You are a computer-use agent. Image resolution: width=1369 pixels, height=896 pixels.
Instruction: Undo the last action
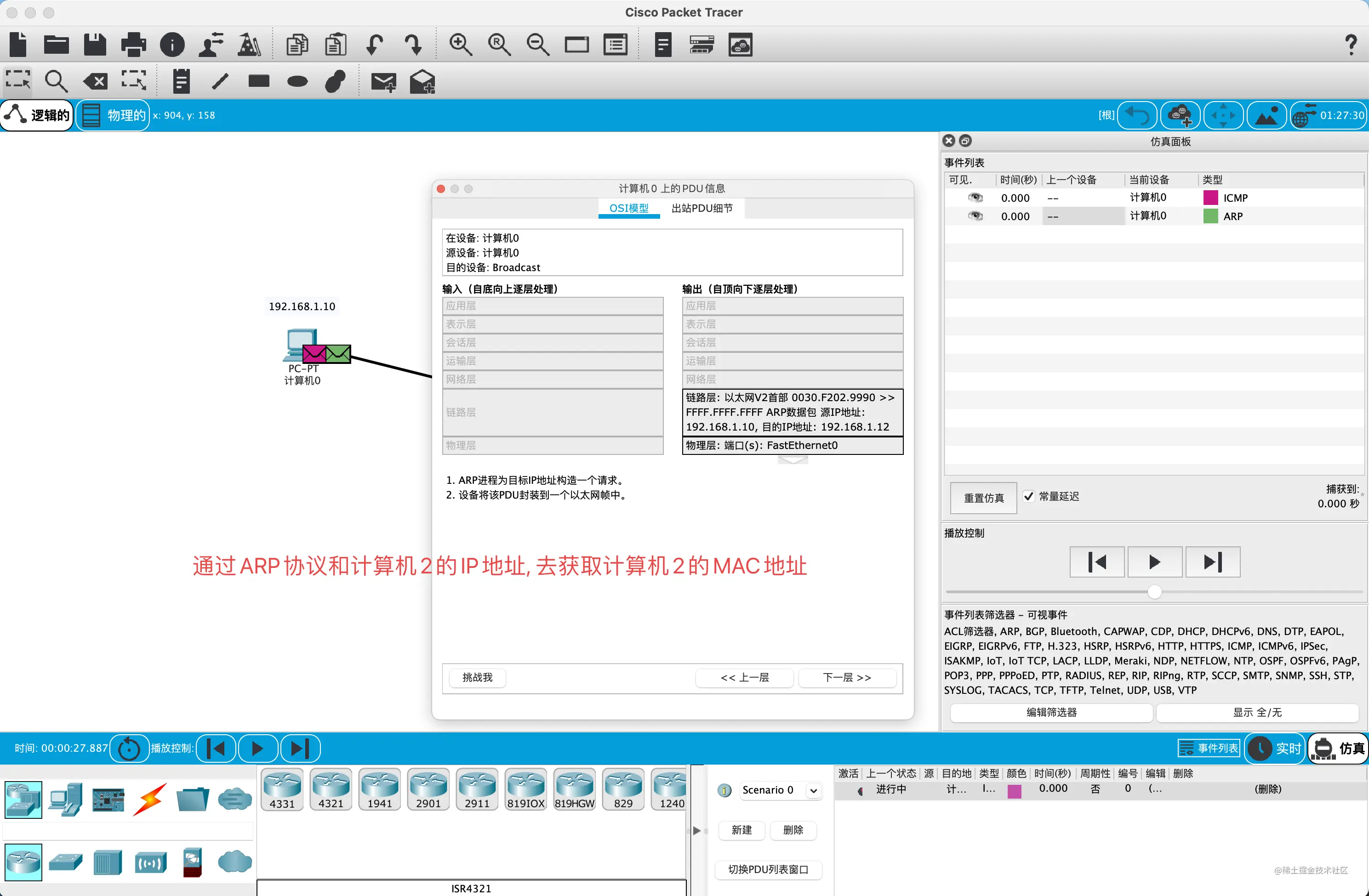click(x=375, y=44)
